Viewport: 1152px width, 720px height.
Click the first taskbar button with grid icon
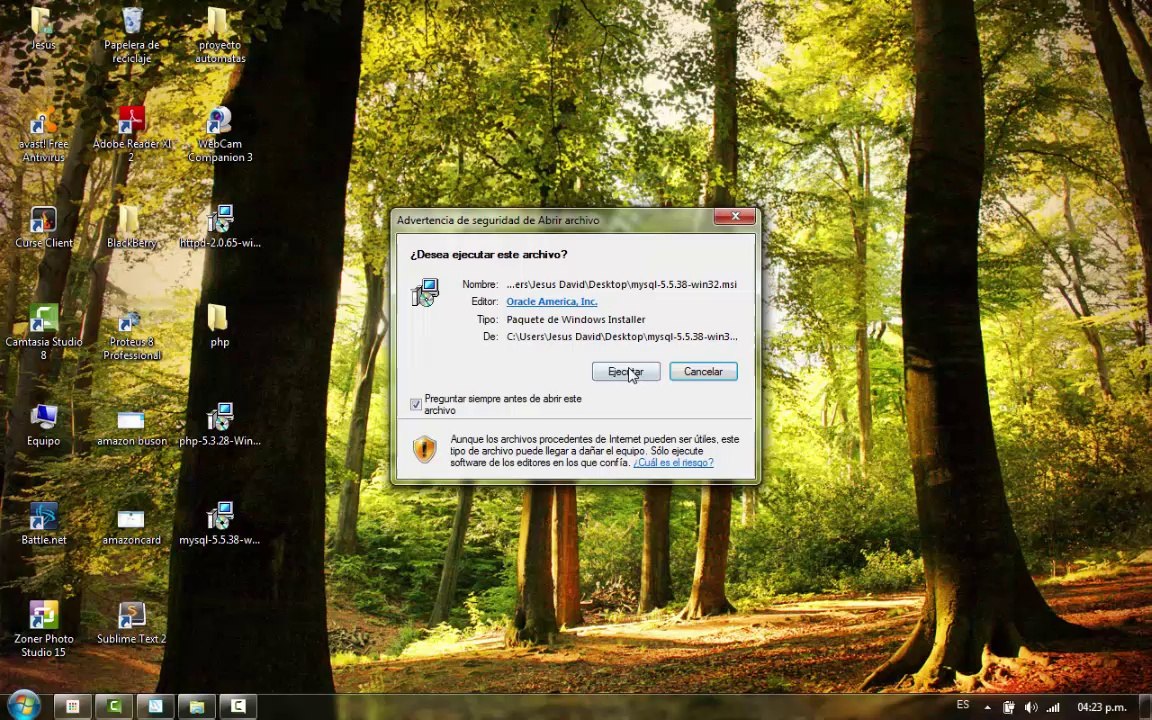[72, 707]
